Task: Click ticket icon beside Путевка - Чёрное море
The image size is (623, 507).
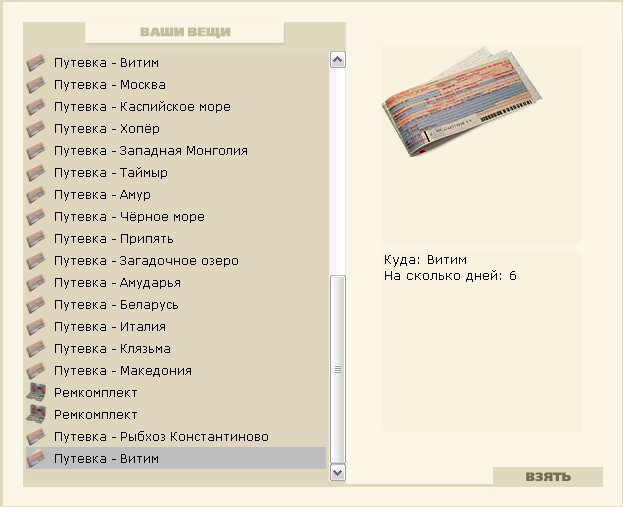Action: coord(36,217)
